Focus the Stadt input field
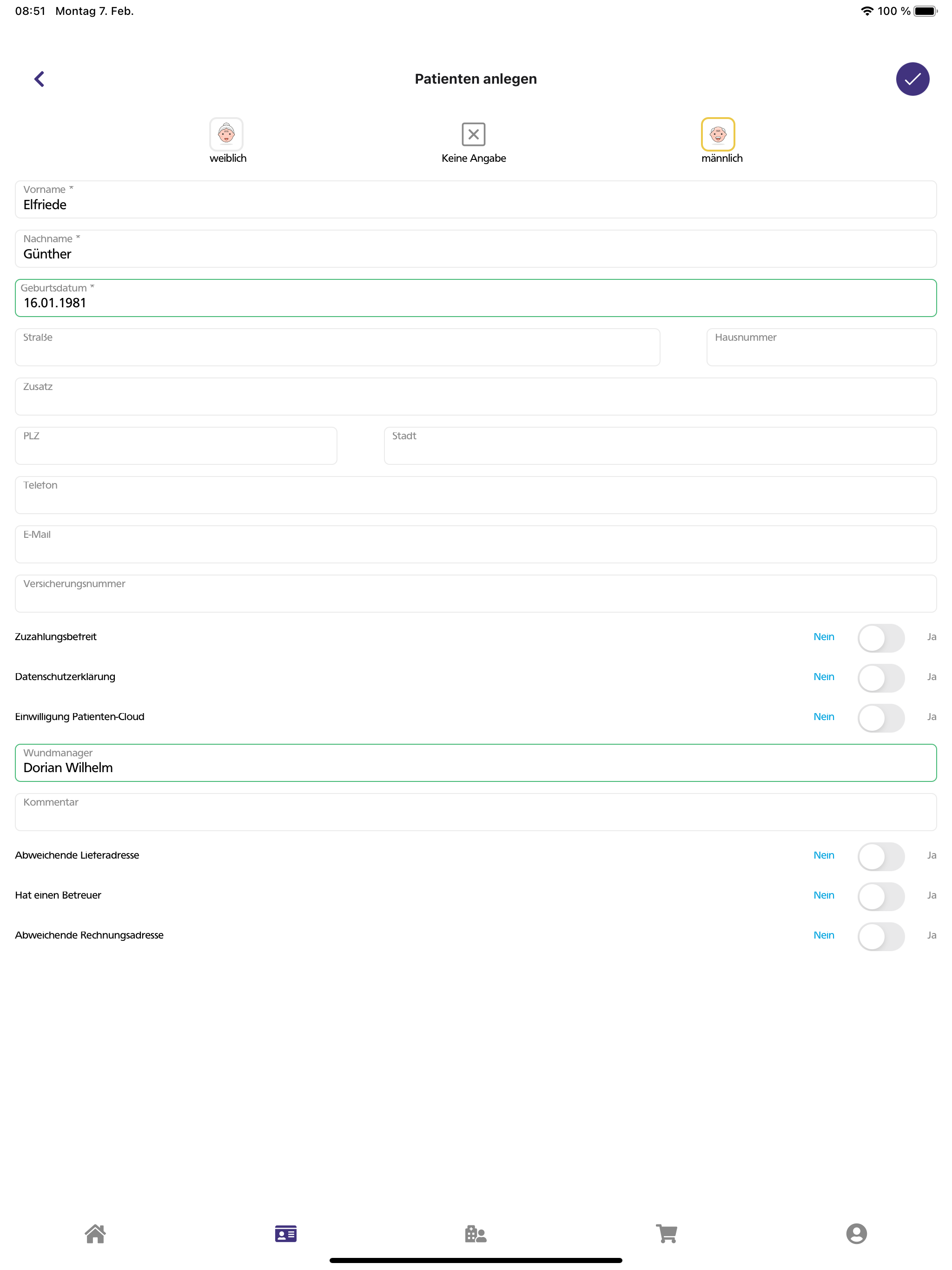Viewport: 952px width, 1270px height. point(661,445)
